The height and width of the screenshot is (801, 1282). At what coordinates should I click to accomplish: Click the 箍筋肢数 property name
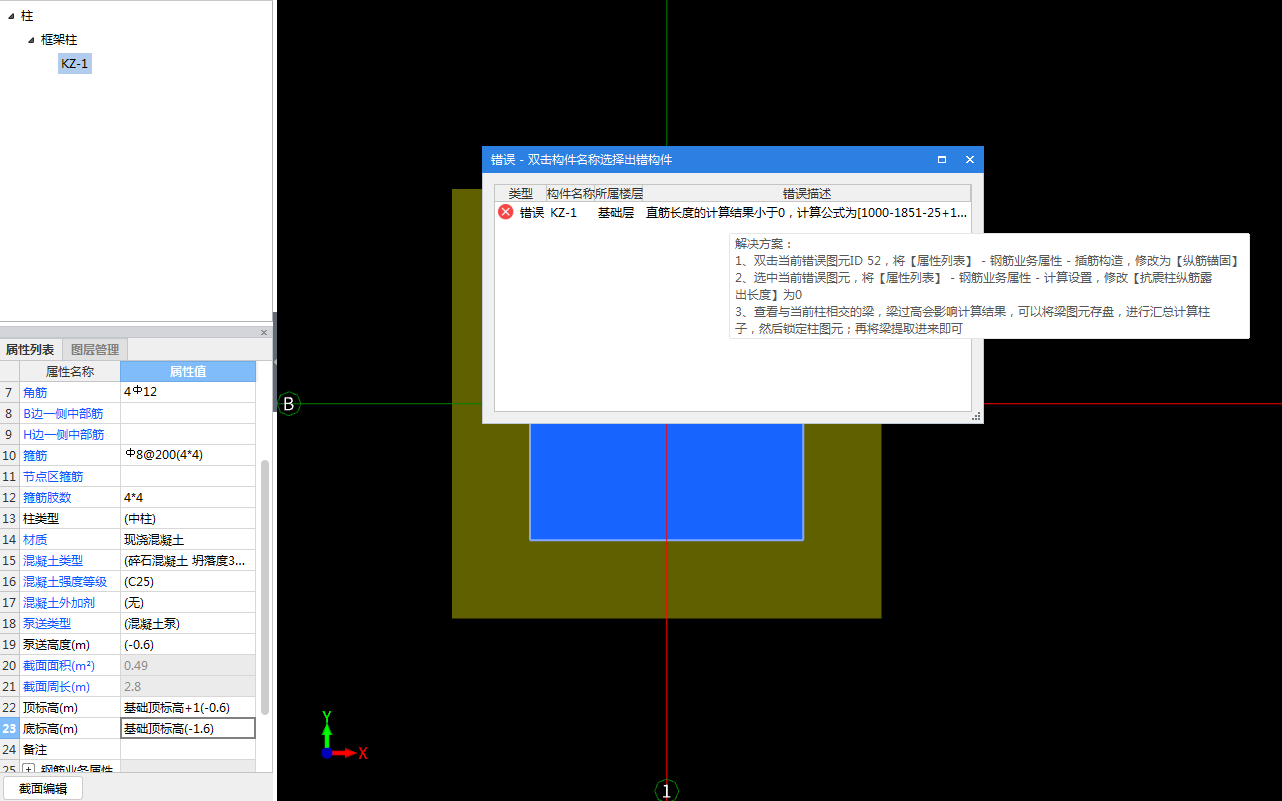click(x=47, y=497)
